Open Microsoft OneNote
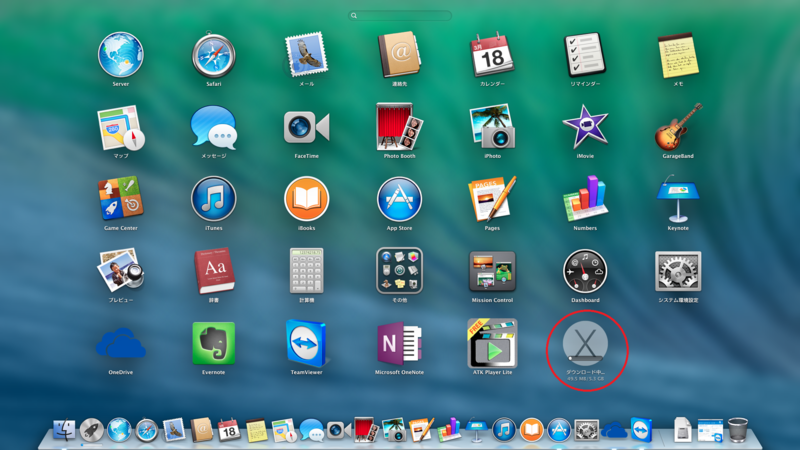This screenshot has width=800, height=450. (399, 343)
